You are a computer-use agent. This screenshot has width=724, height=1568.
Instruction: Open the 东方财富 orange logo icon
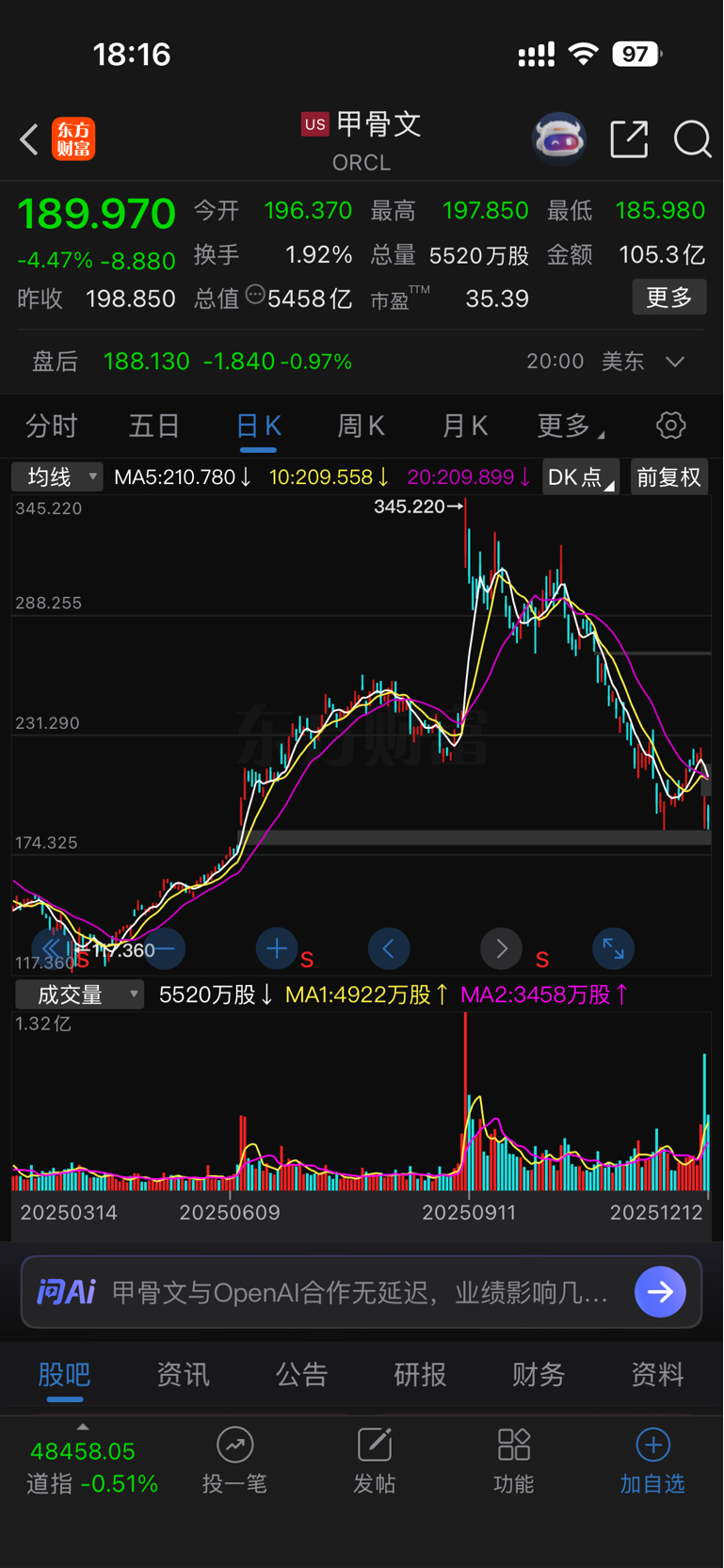(73, 139)
